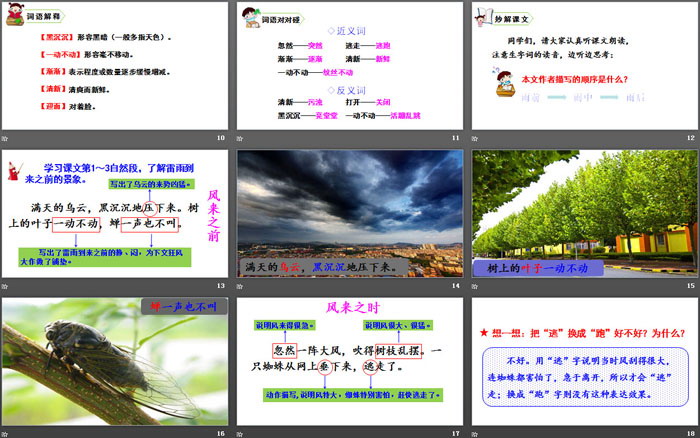Select slide 15 showing green trees
This screenshot has width=700, height=438.
584,213
